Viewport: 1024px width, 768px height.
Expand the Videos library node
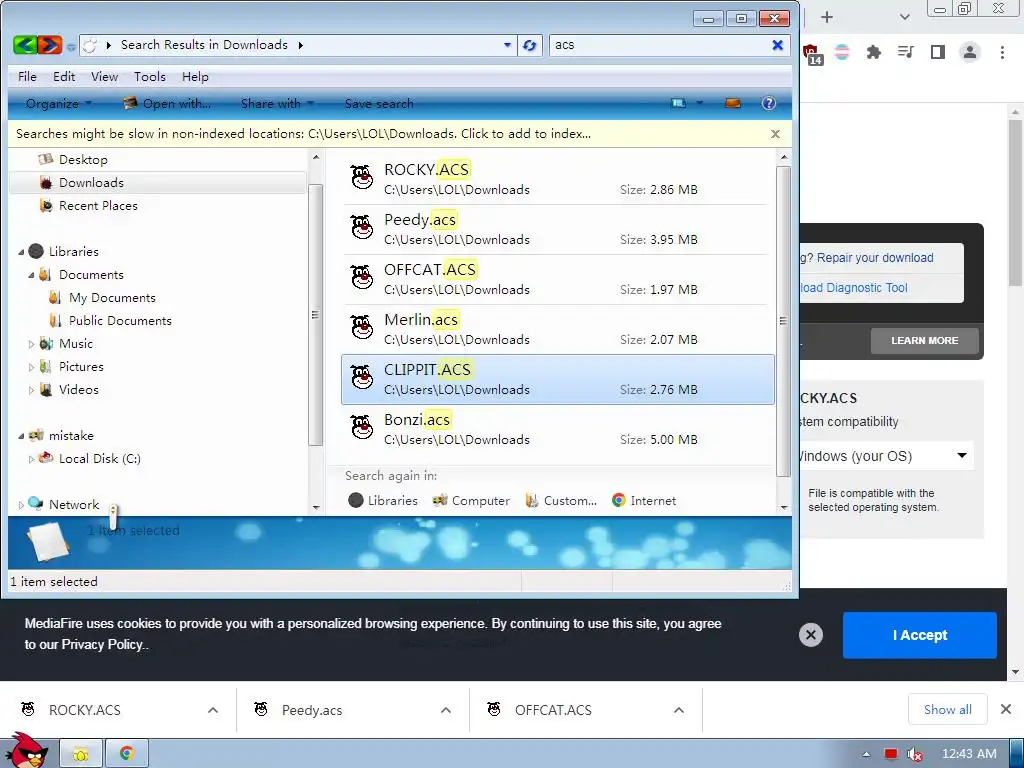click(x=31, y=390)
